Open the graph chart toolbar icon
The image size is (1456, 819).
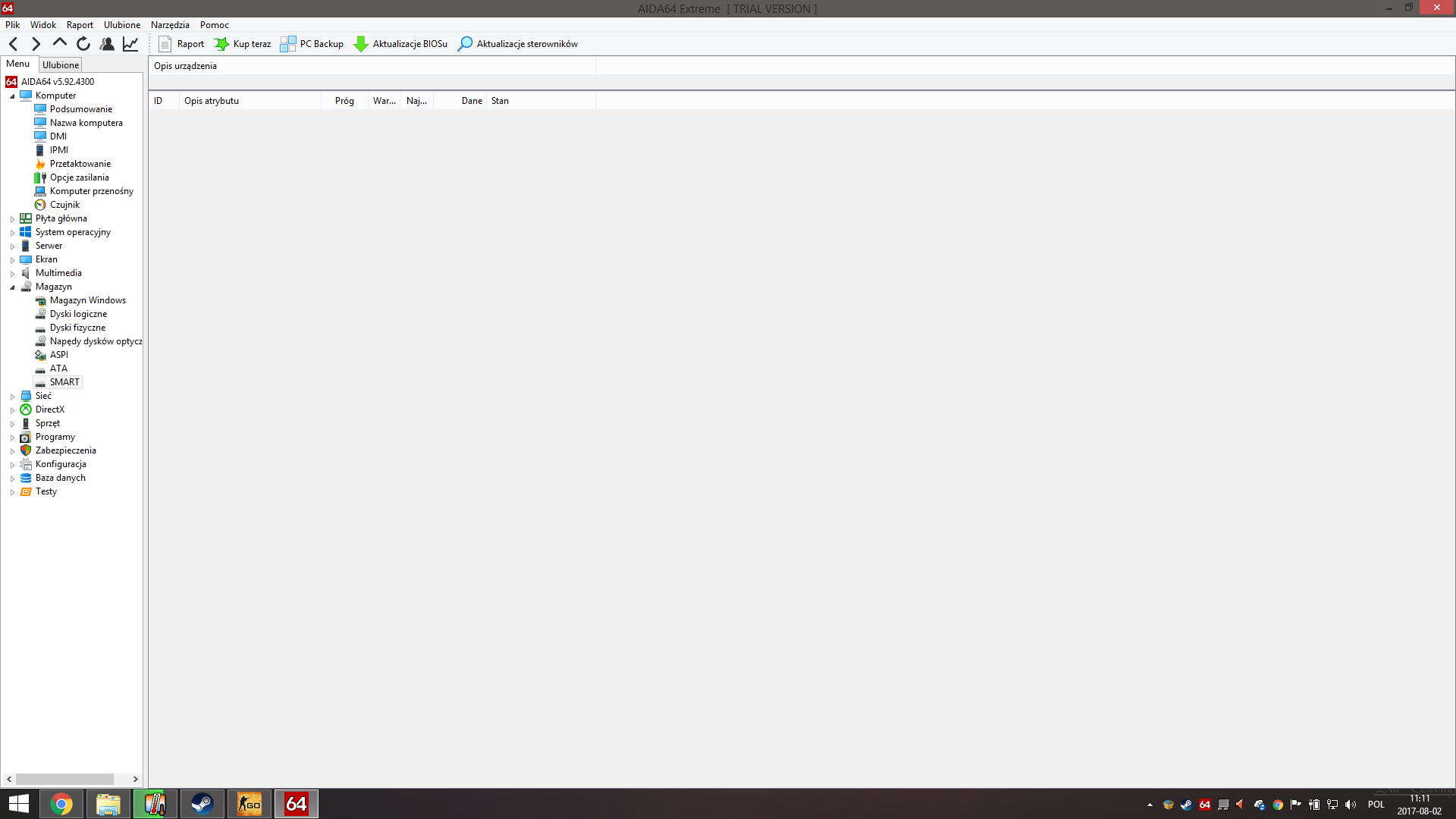click(130, 44)
